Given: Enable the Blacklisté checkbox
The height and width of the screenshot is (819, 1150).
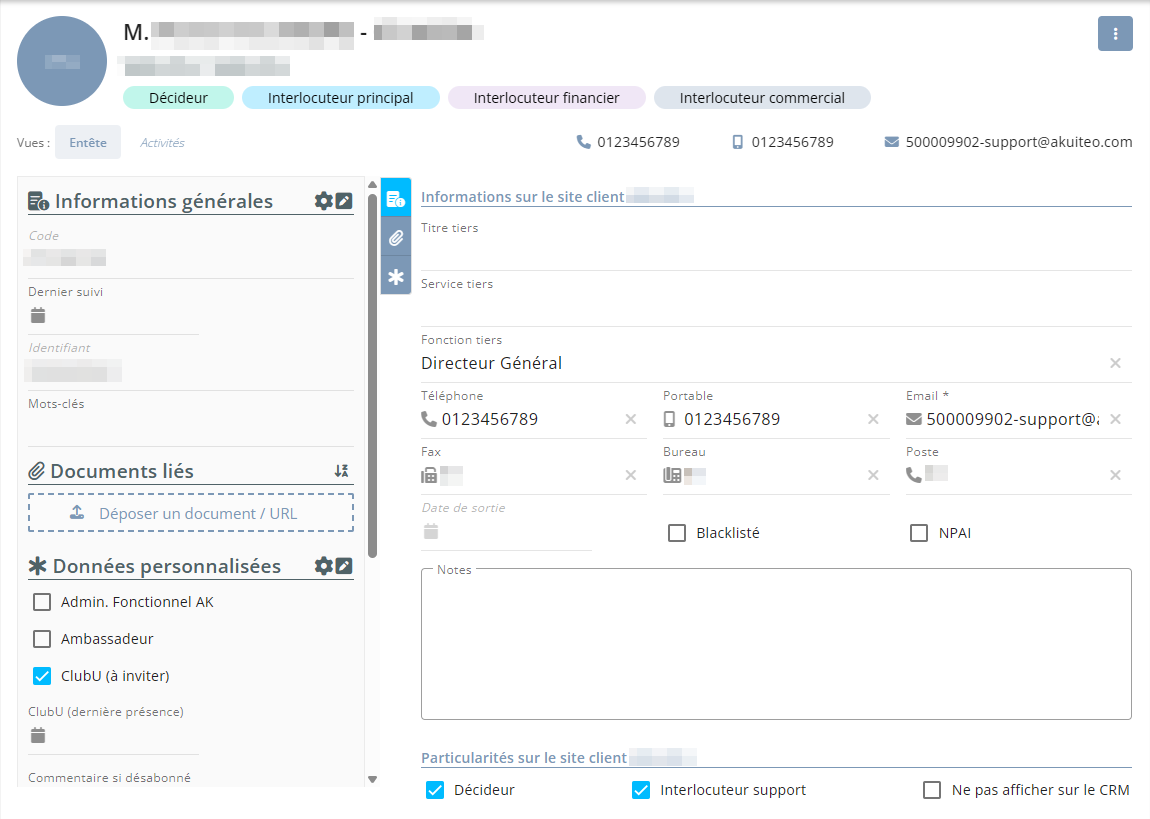Looking at the screenshot, I should point(677,533).
